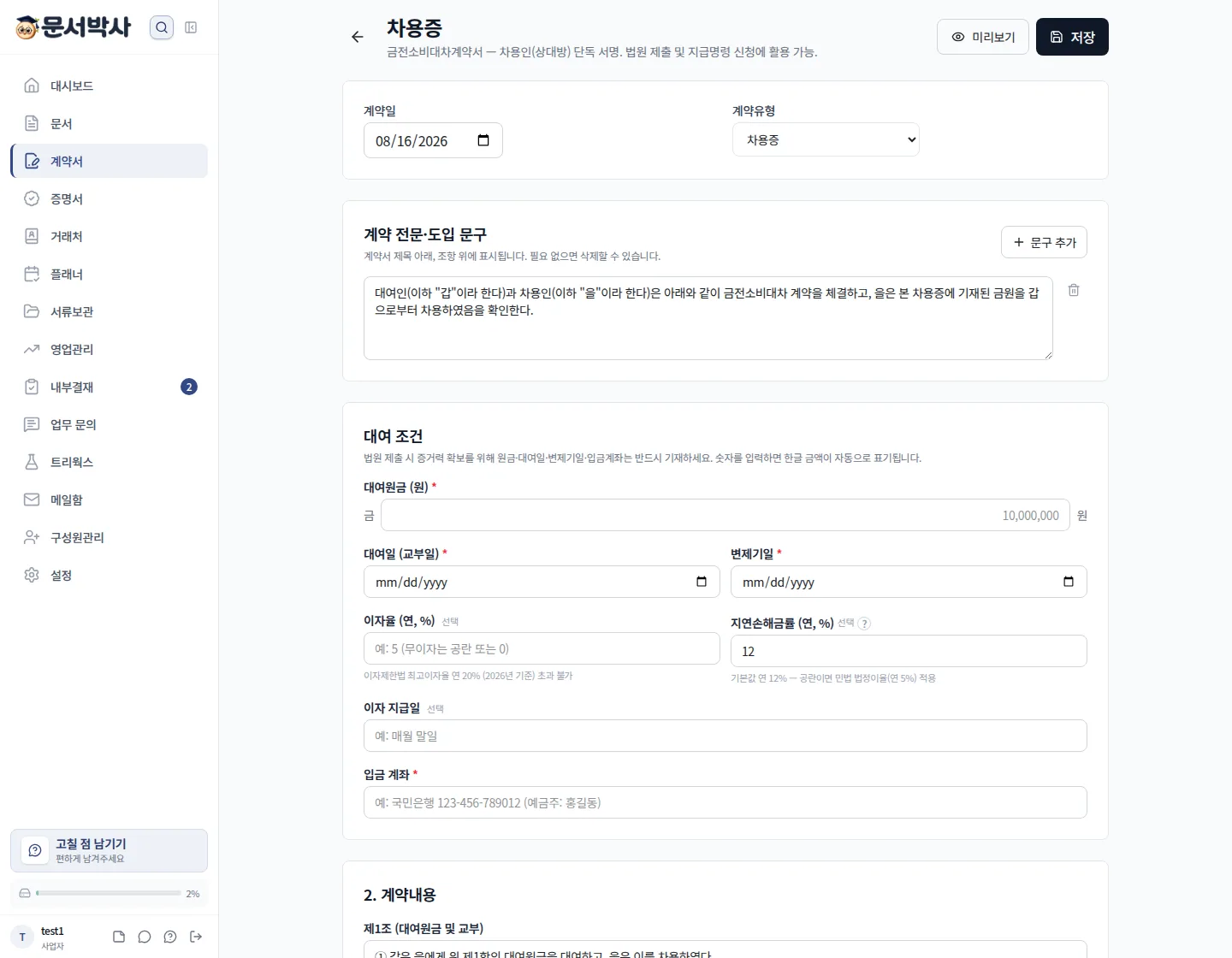This screenshot has height=958, width=1232.
Task: Click the document icon in footer
Action: tap(119, 937)
